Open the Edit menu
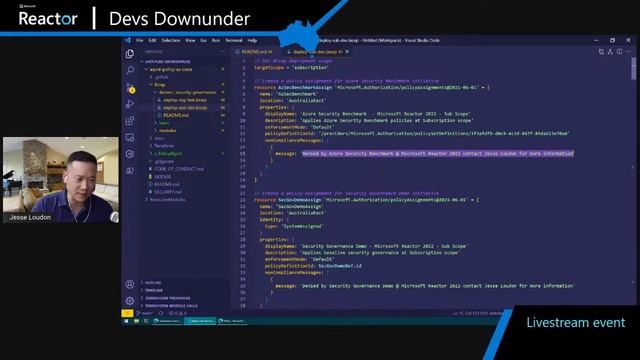 point(152,40)
